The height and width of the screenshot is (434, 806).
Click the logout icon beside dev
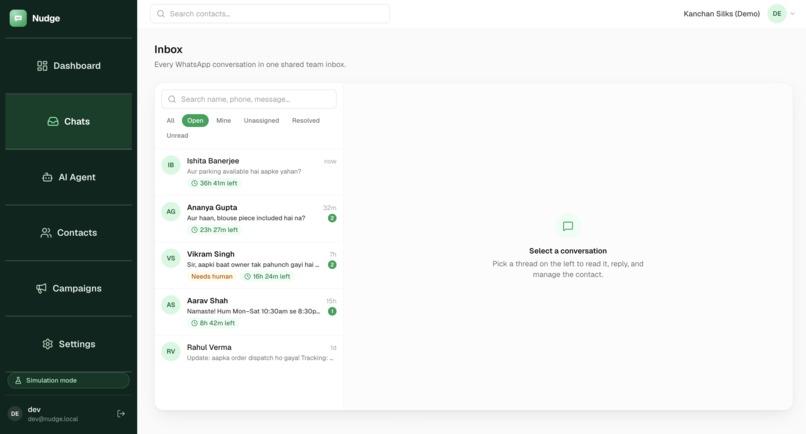(x=121, y=413)
